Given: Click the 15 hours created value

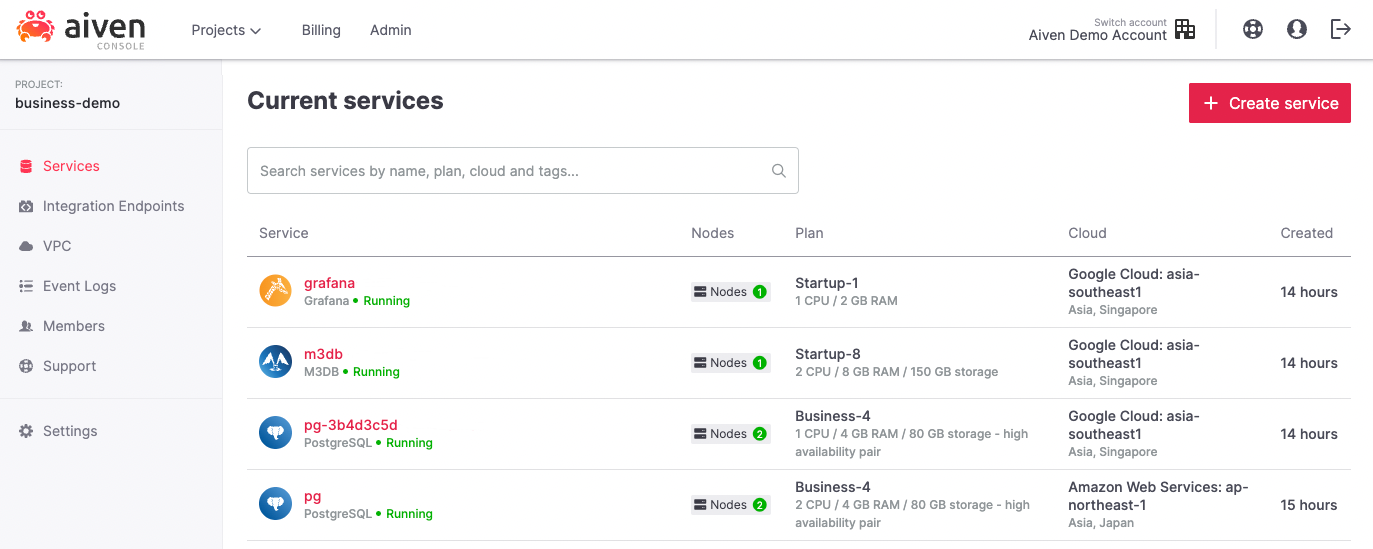Looking at the screenshot, I should click(x=1309, y=505).
